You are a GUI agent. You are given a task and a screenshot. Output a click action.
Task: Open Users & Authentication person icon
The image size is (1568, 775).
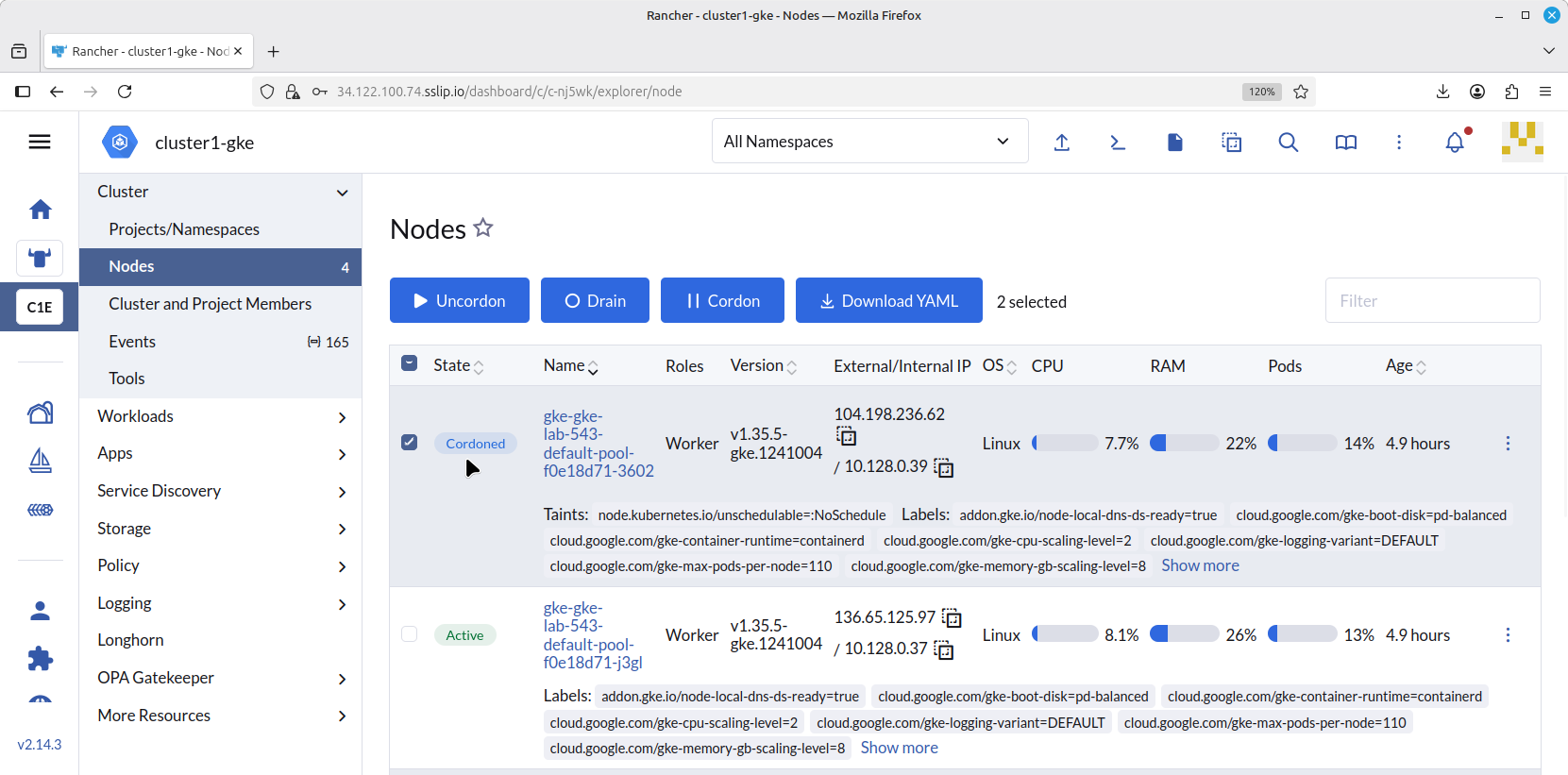(x=40, y=611)
